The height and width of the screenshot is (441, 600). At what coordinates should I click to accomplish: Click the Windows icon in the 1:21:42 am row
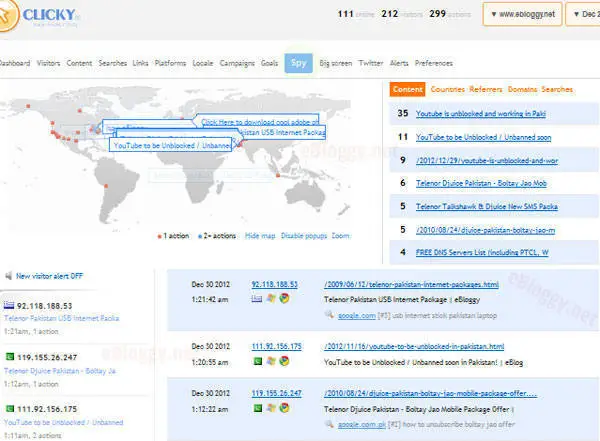click(271, 298)
